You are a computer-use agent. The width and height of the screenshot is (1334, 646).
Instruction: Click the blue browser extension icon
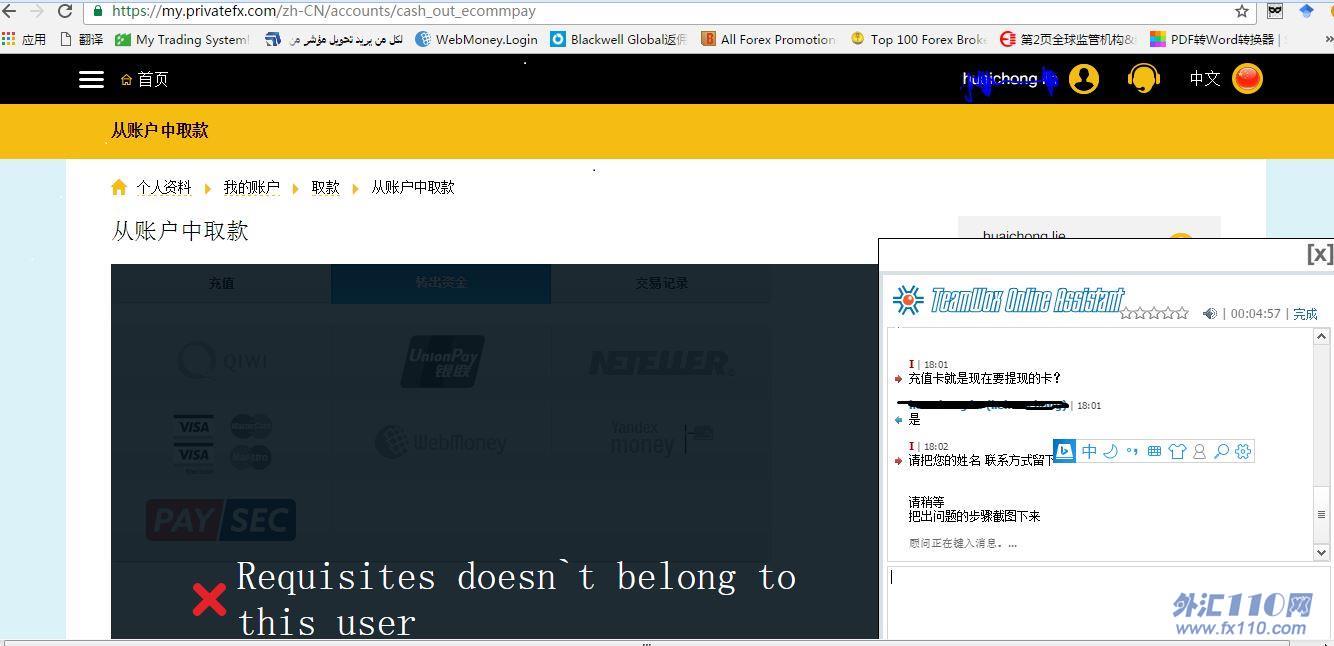pos(1306,11)
